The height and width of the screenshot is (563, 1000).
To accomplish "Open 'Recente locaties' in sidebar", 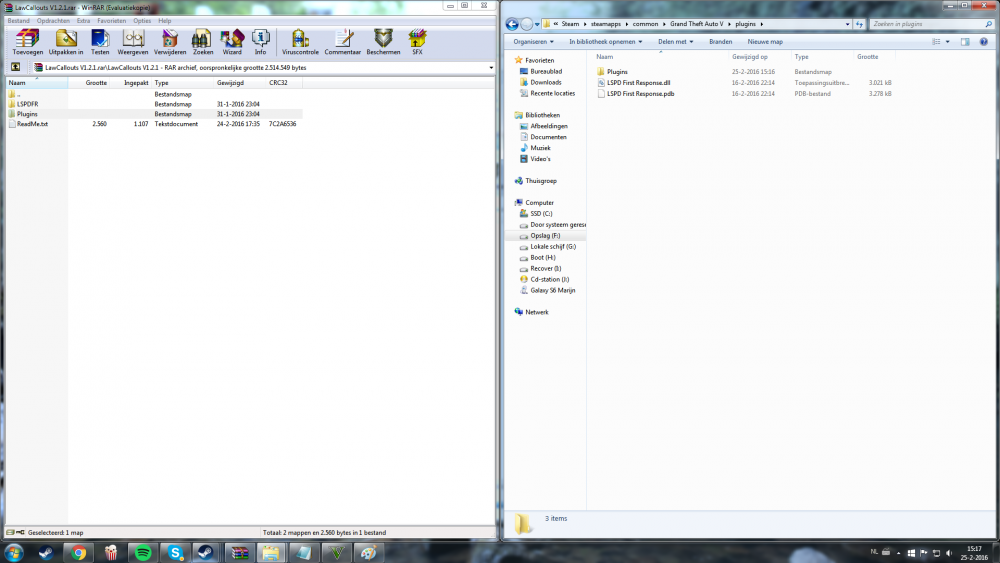I will pyautogui.click(x=552, y=93).
